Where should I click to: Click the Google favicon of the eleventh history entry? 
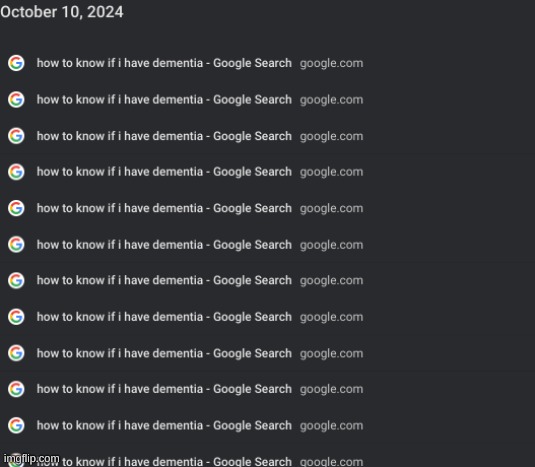click(16, 425)
